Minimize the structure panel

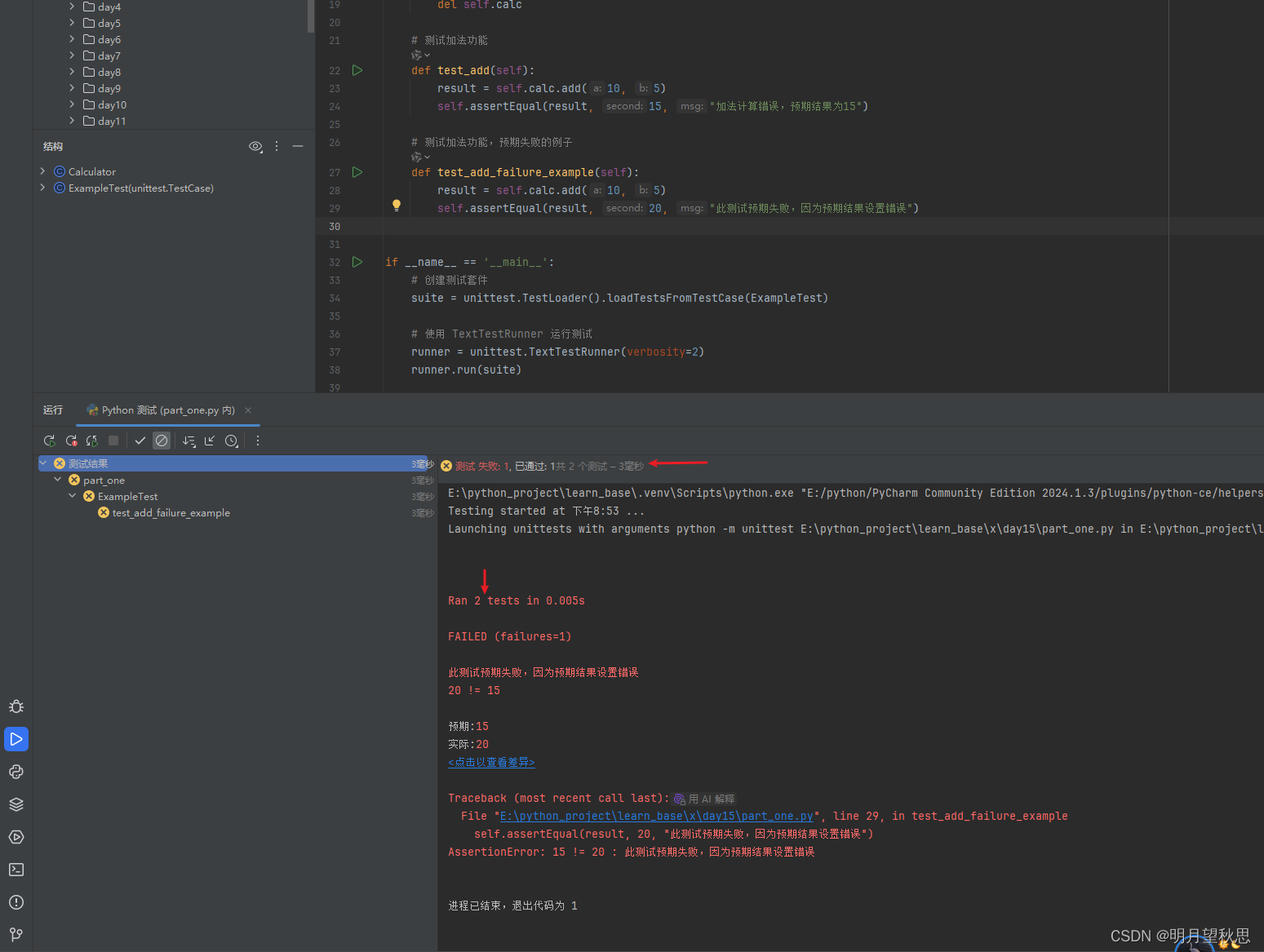click(298, 146)
